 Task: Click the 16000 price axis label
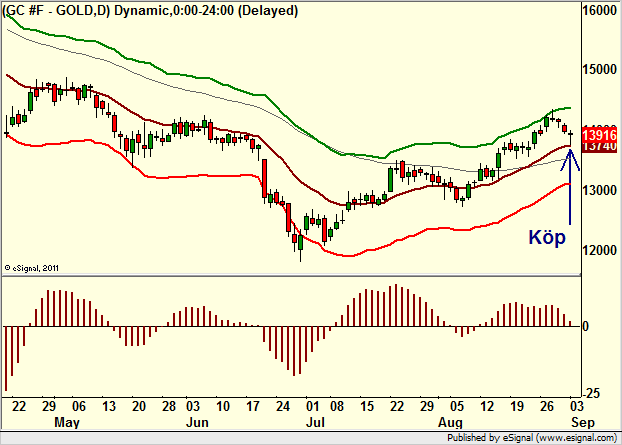point(600,11)
